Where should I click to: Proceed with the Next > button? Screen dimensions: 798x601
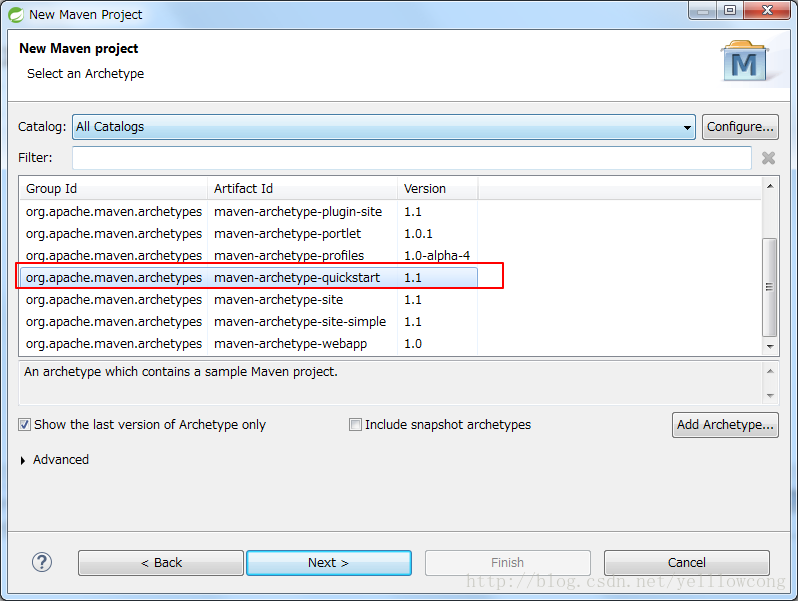pyautogui.click(x=329, y=563)
